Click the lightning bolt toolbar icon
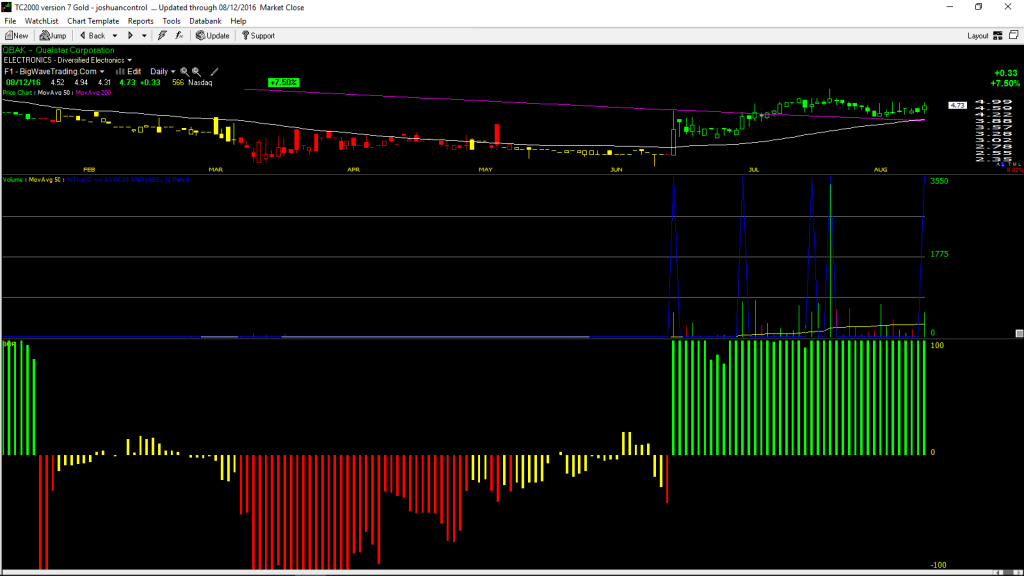Image resolution: width=1024 pixels, height=576 pixels. click(162, 36)
